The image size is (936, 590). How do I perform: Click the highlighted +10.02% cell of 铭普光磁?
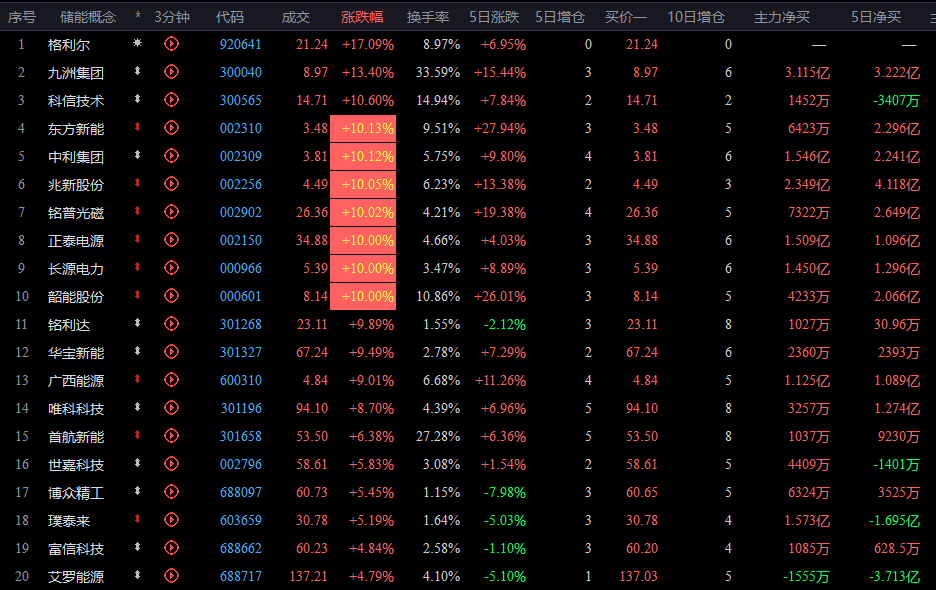pyautogui.click(x=368, y=212)
